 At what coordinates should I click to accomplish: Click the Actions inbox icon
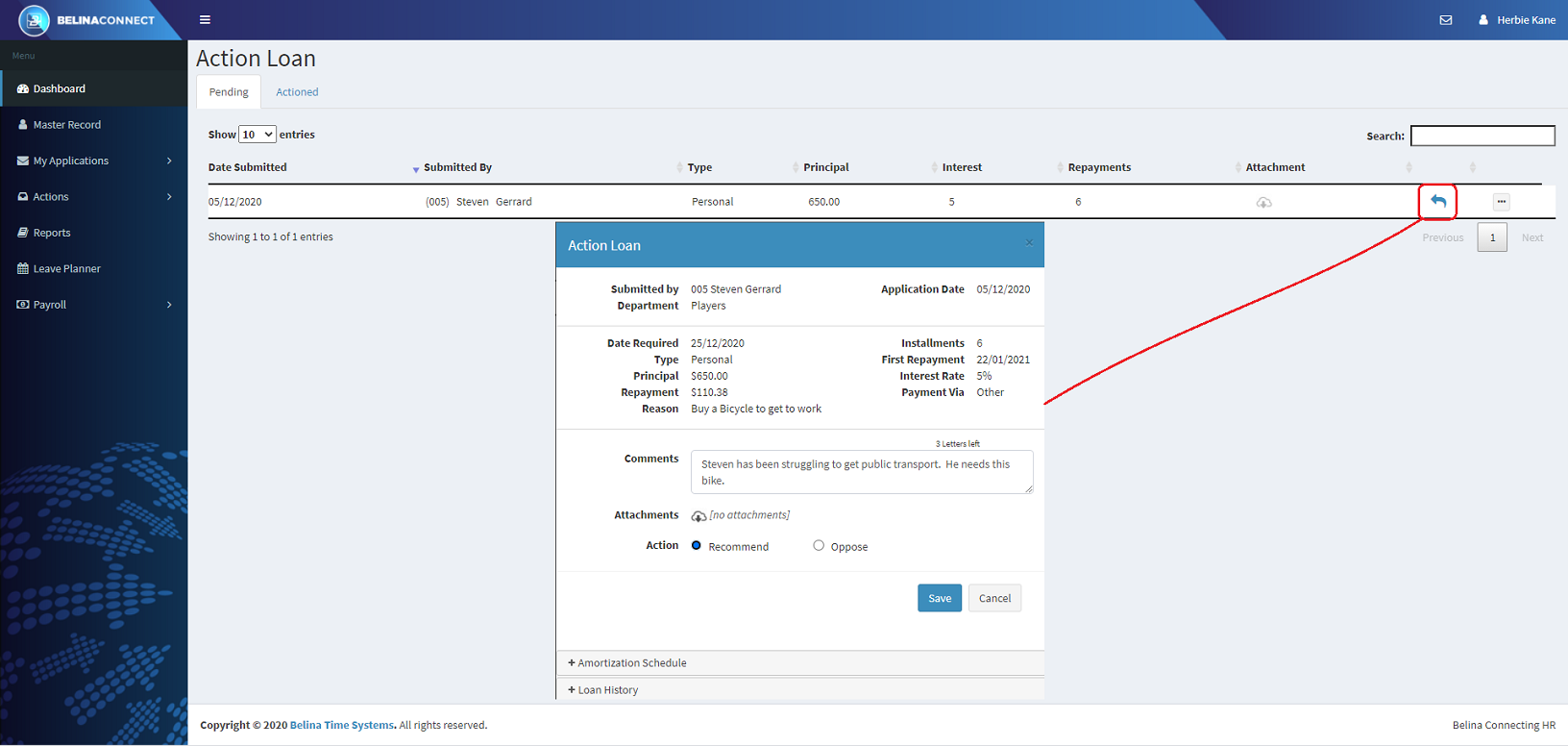coord(23,197)
